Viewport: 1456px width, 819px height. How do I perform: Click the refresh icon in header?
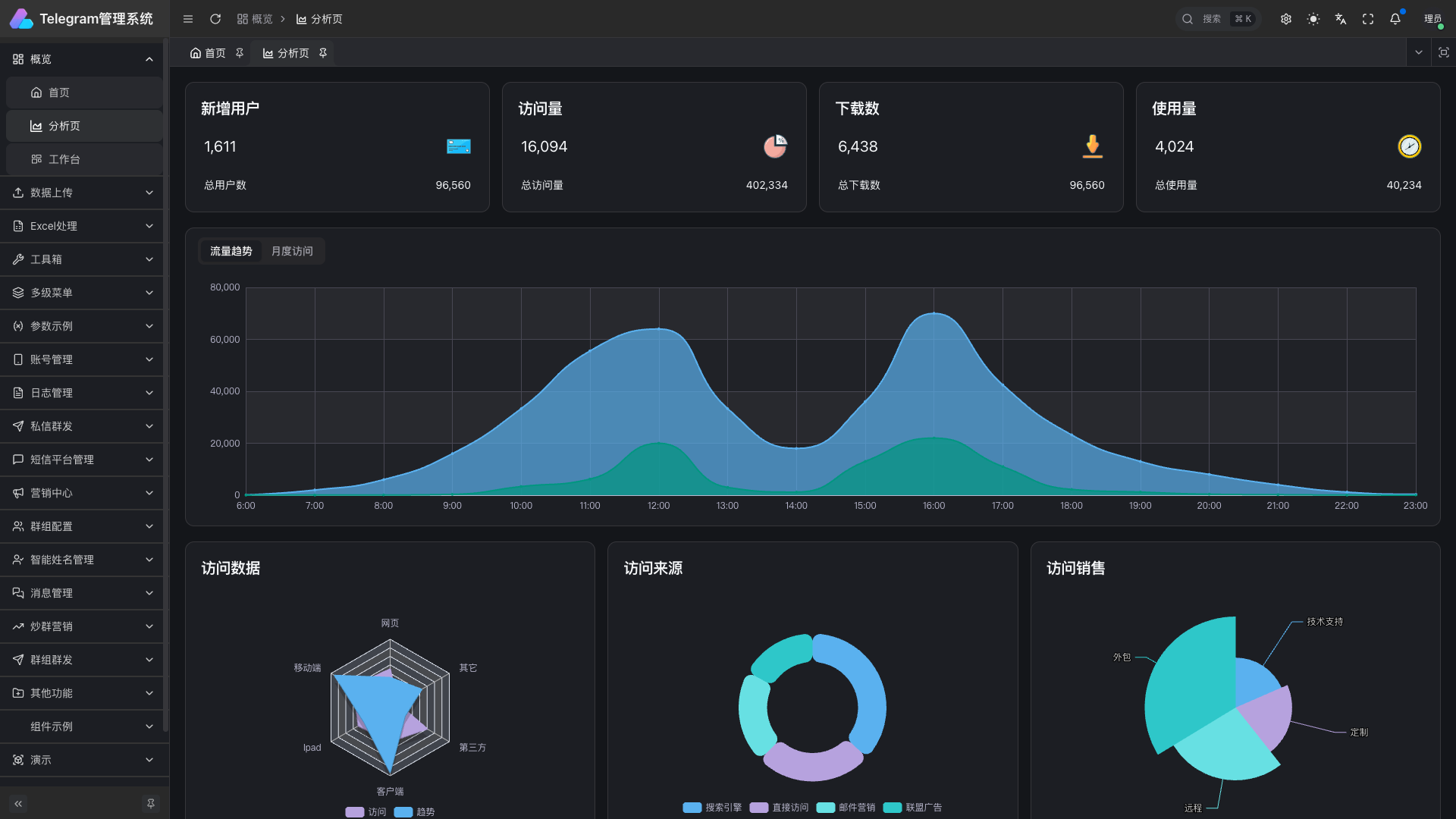215,19
